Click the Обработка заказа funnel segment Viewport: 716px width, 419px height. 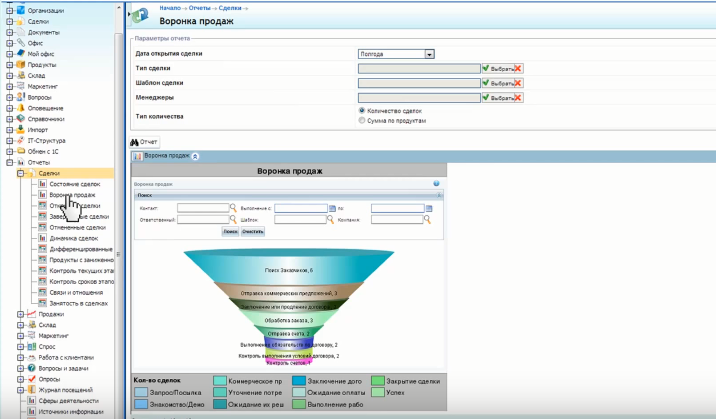click(x=289, y=319)
